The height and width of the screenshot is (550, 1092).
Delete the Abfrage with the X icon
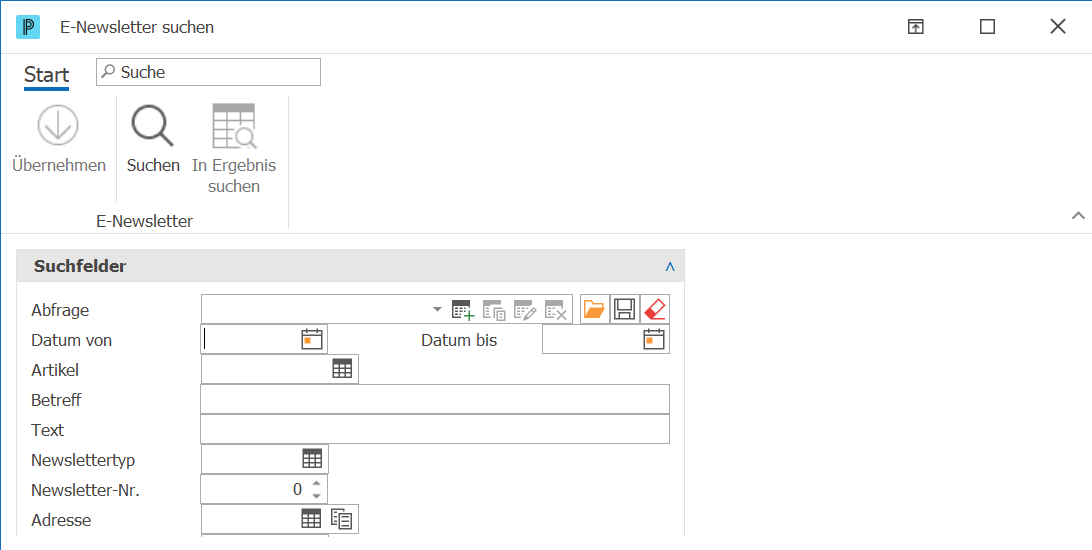(556, 310)
